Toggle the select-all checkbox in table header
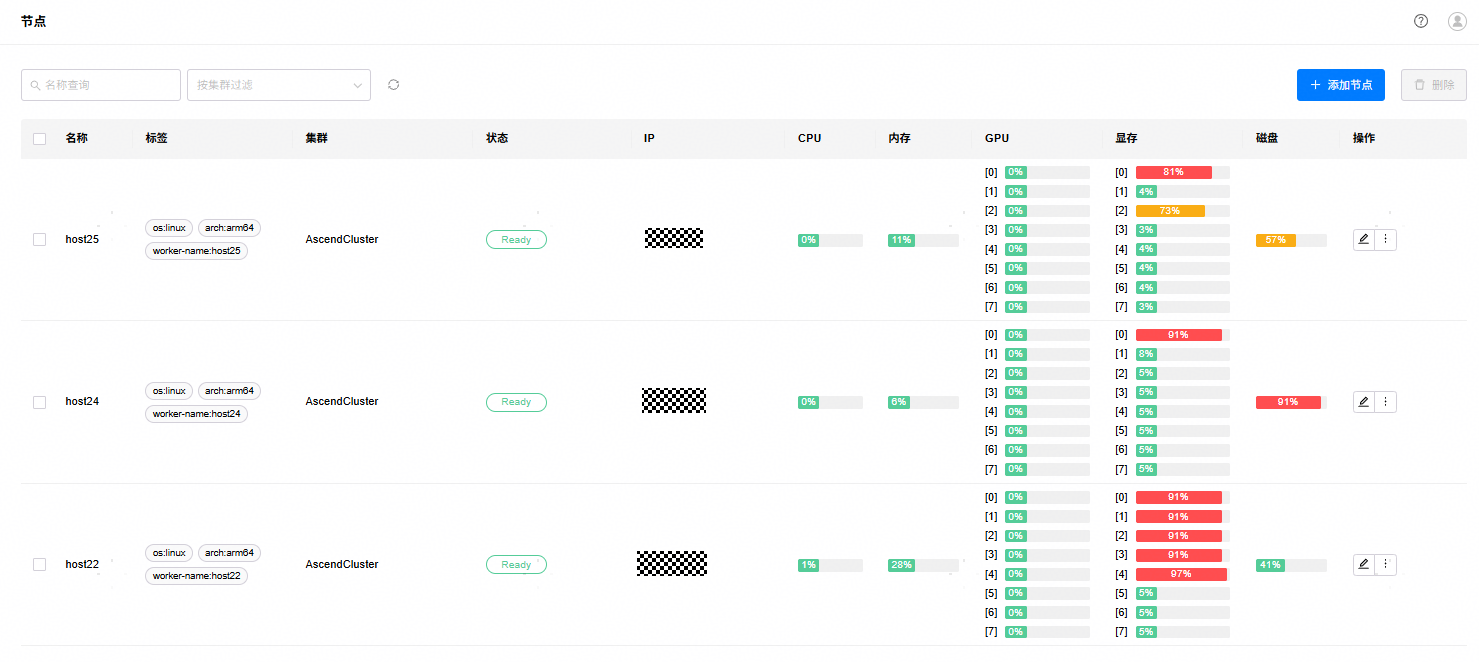 (x=40, y=139)
